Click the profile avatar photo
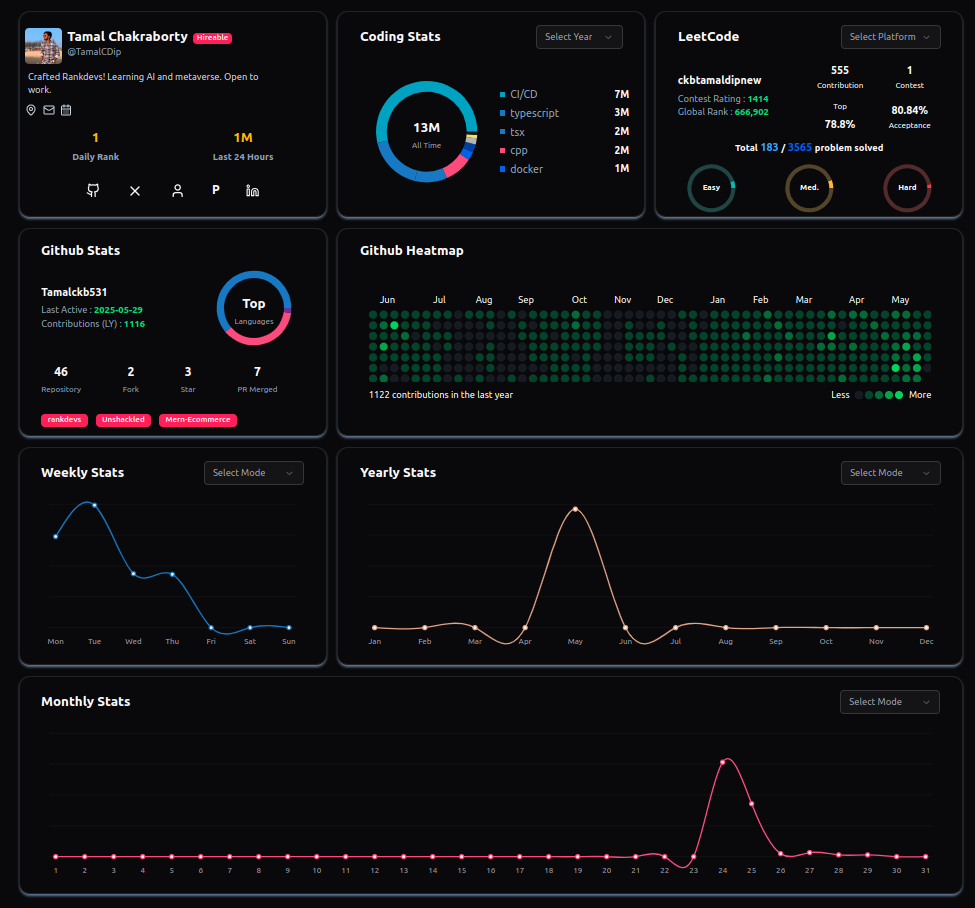The image size is (975, 908). click(43, 46)
